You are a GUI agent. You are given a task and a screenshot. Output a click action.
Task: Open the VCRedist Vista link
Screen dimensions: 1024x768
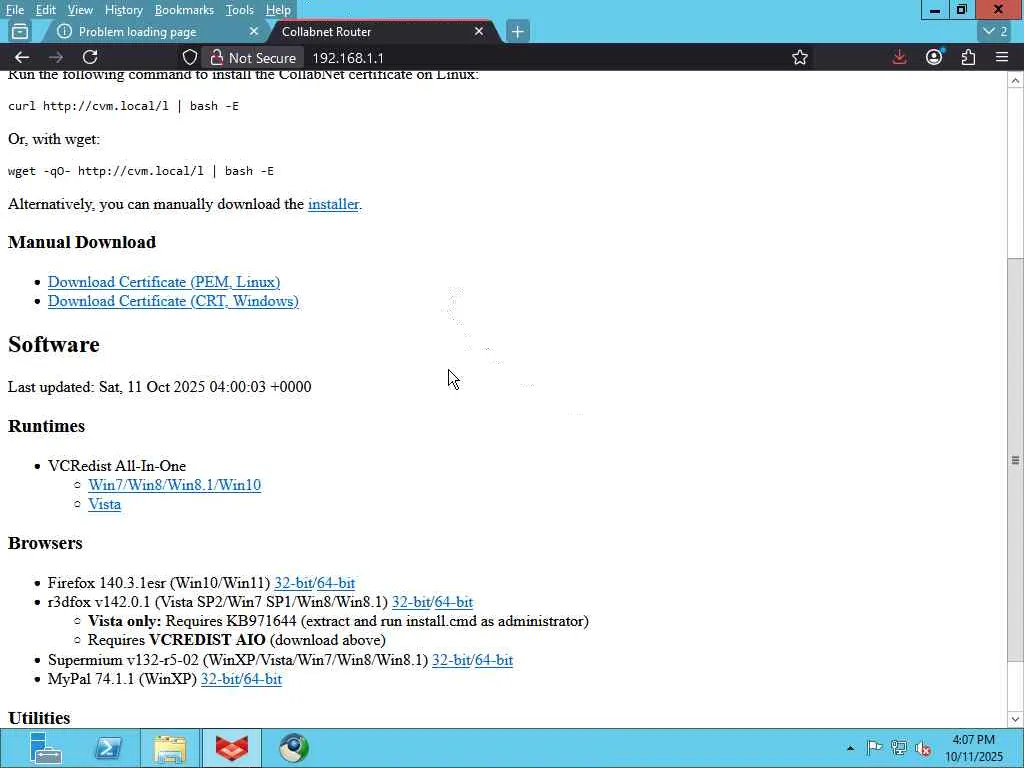(x=104, y=504)
